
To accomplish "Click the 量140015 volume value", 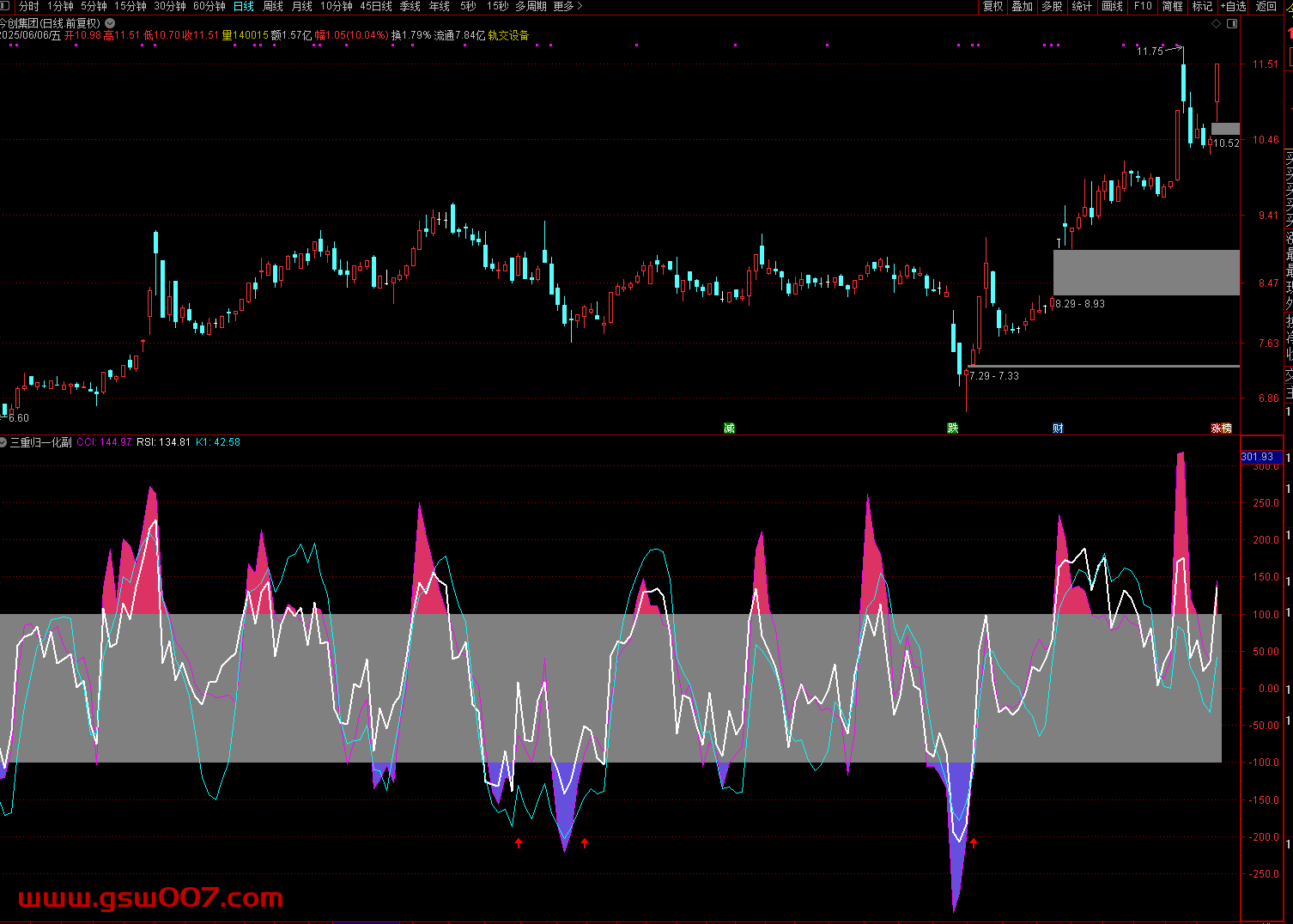I will [245, 35].
